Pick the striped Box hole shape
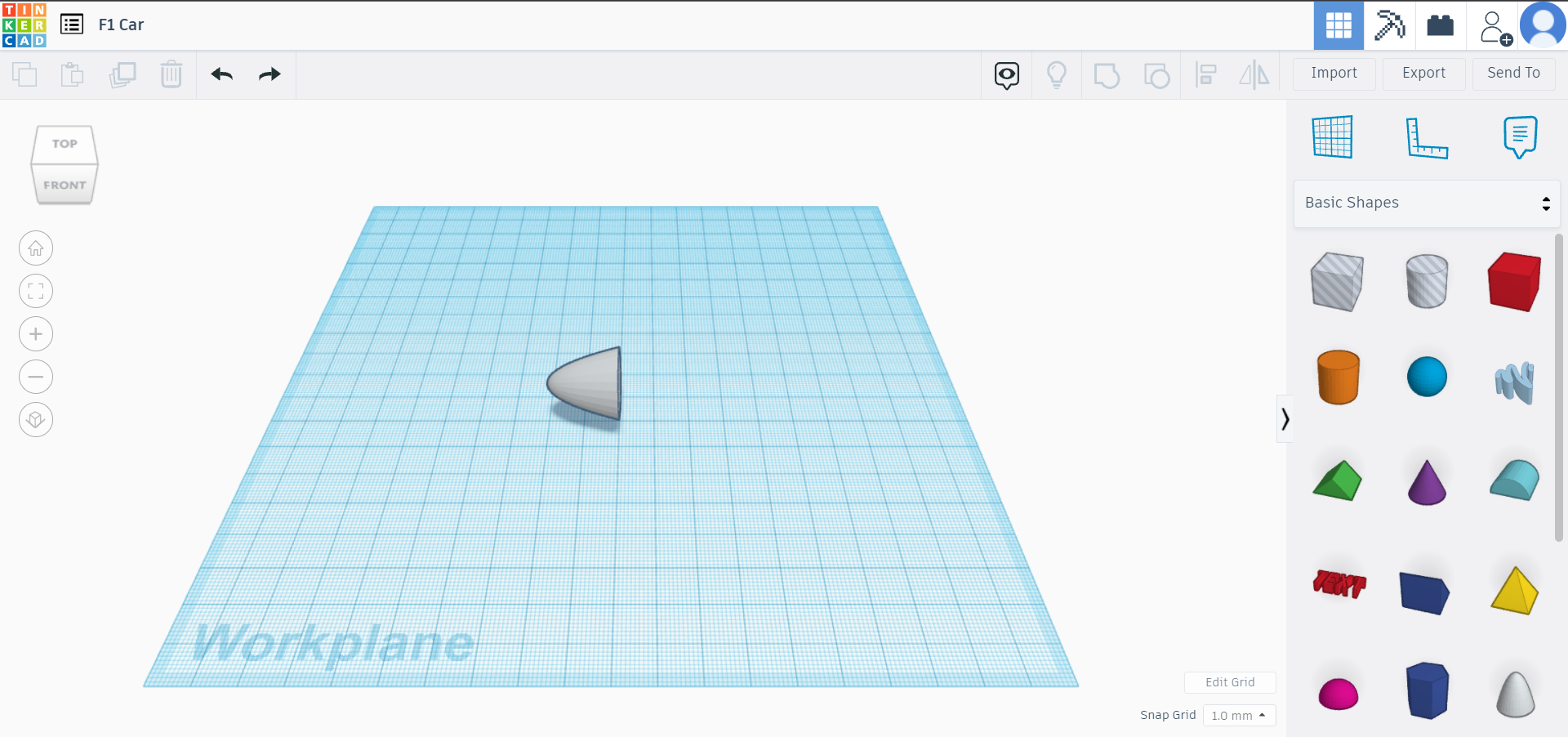Viewport: 1568px width, 737px height. click(1337, 281)
